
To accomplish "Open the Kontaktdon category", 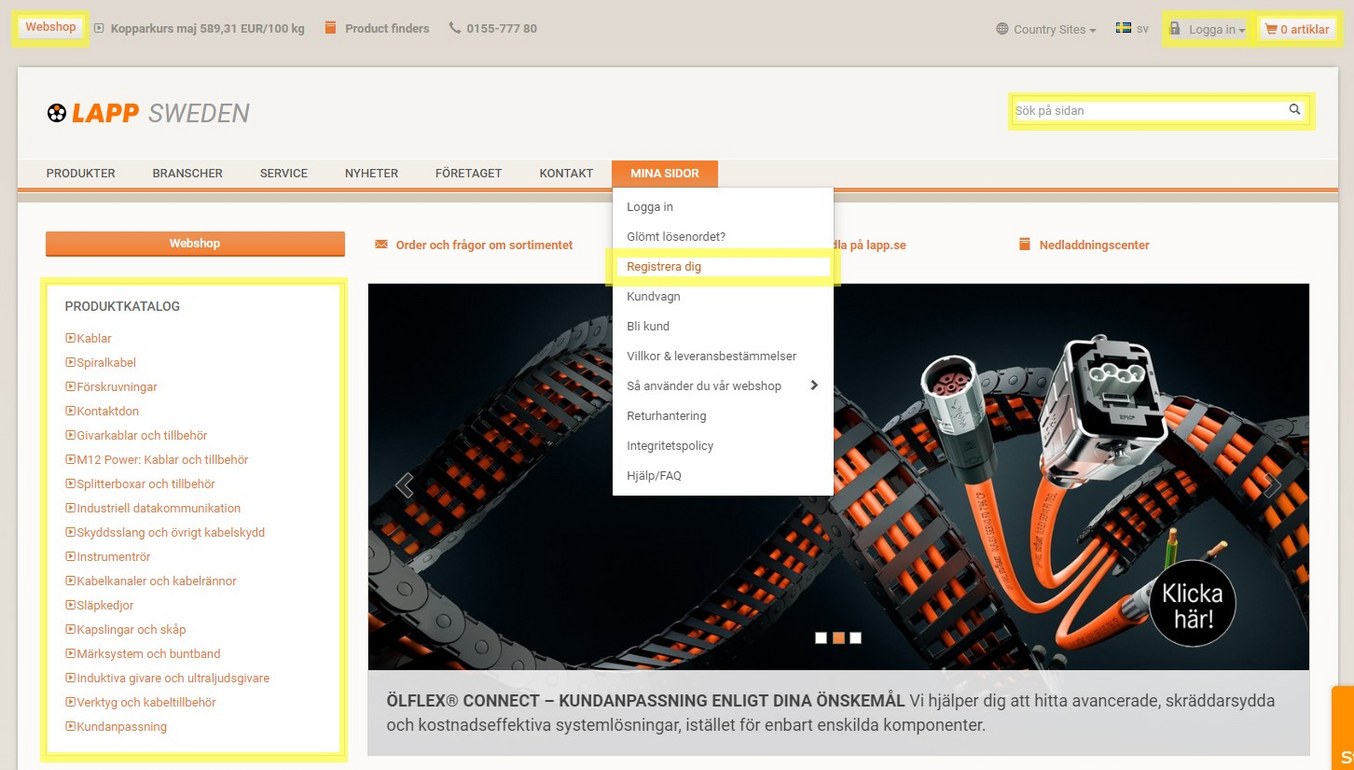I will click(108, 411).
